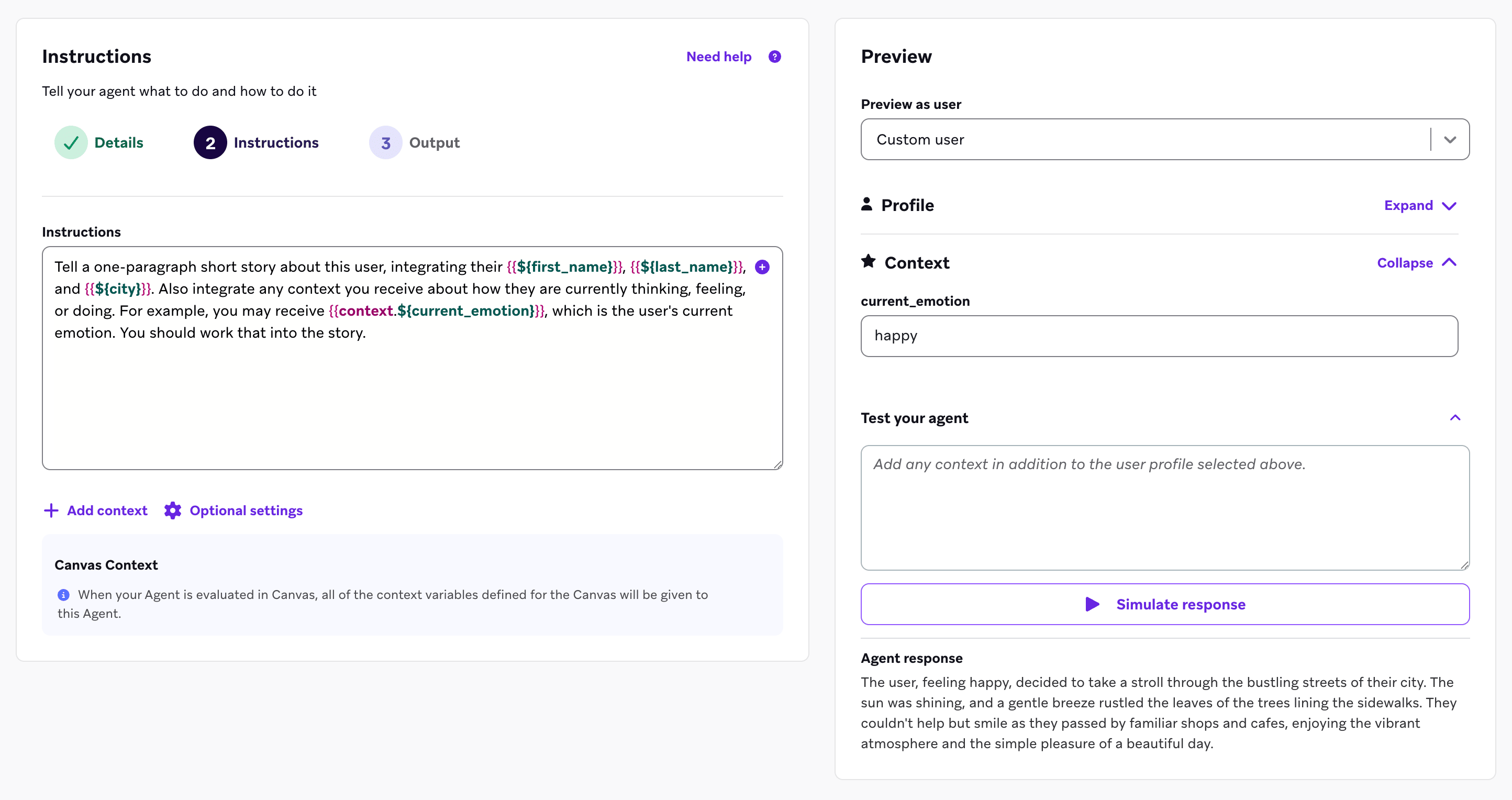
Task: Click the current_emotion input field
Action: [x=1159, y=336]
